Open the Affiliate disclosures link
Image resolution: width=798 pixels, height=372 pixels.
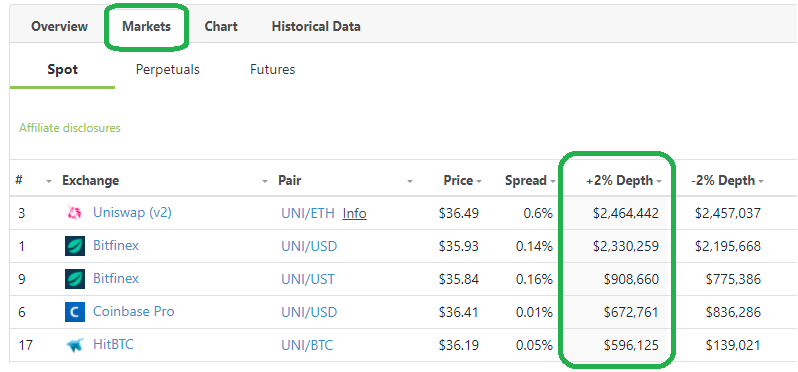(70, 128)
